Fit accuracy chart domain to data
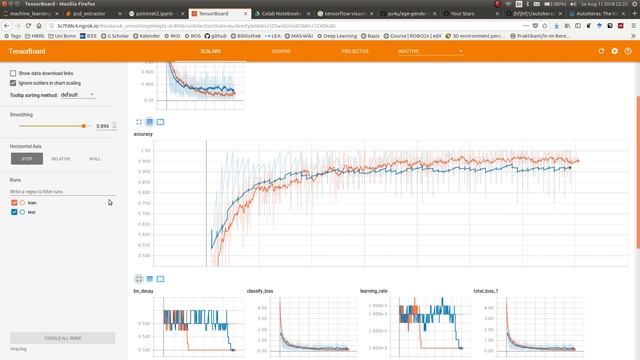Screen dimensions: 640x360 (x=160, y=122)
